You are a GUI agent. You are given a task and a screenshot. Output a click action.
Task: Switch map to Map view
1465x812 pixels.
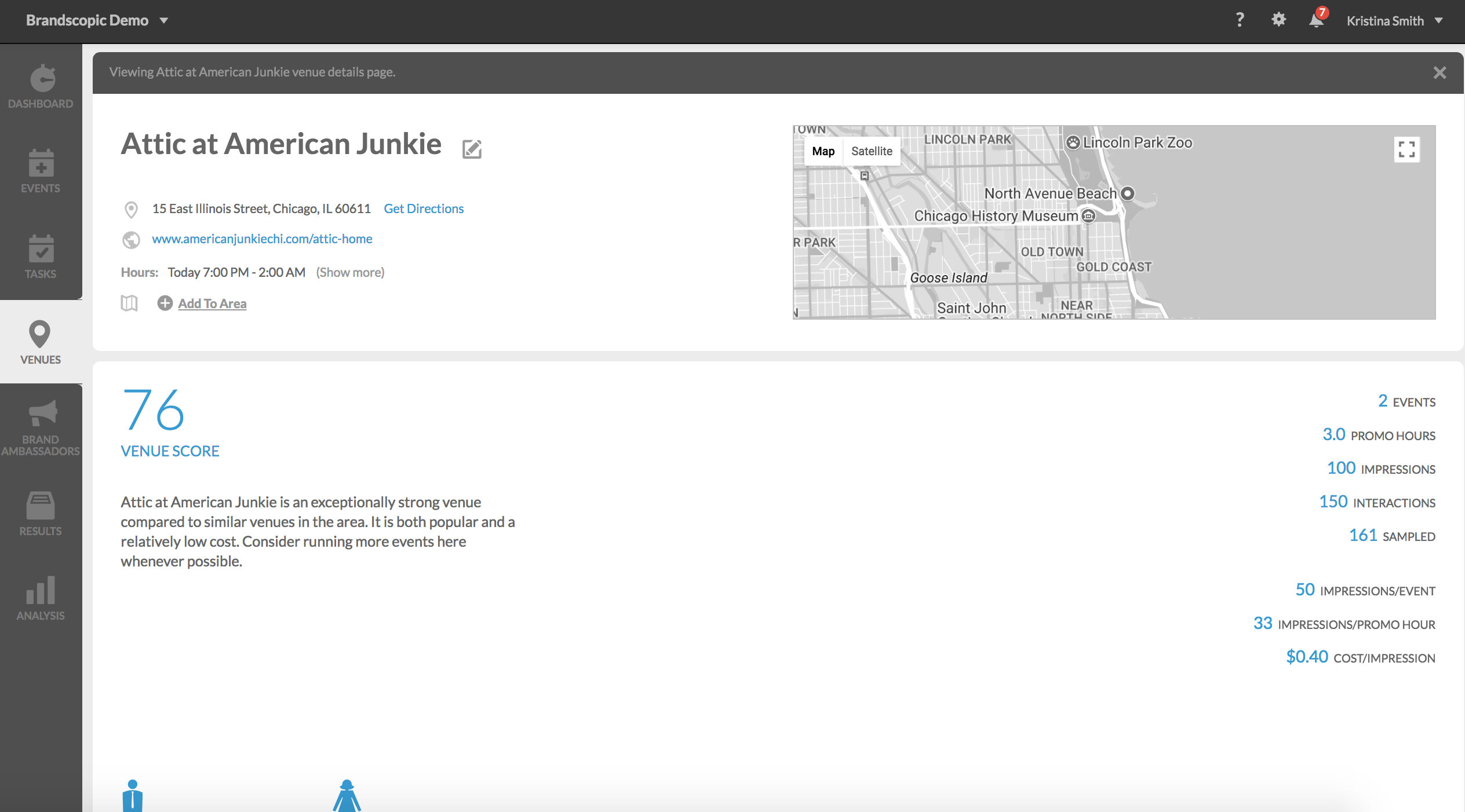(x=823, y=151)
